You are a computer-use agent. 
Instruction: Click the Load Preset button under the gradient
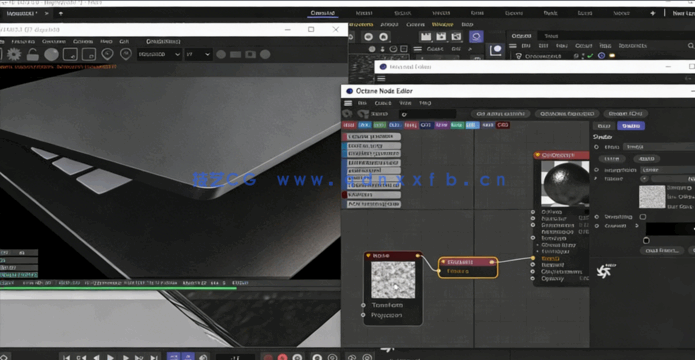point(662,250)
